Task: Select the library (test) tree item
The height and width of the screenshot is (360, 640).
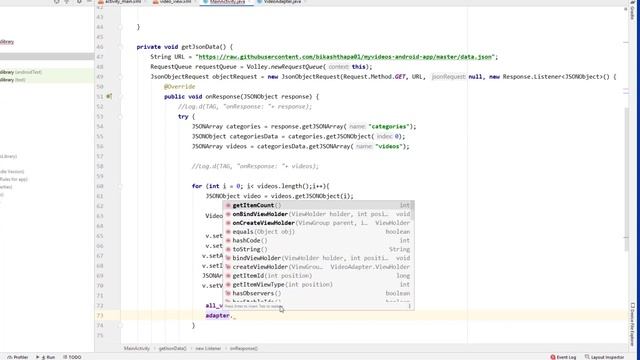Action: 47,80
